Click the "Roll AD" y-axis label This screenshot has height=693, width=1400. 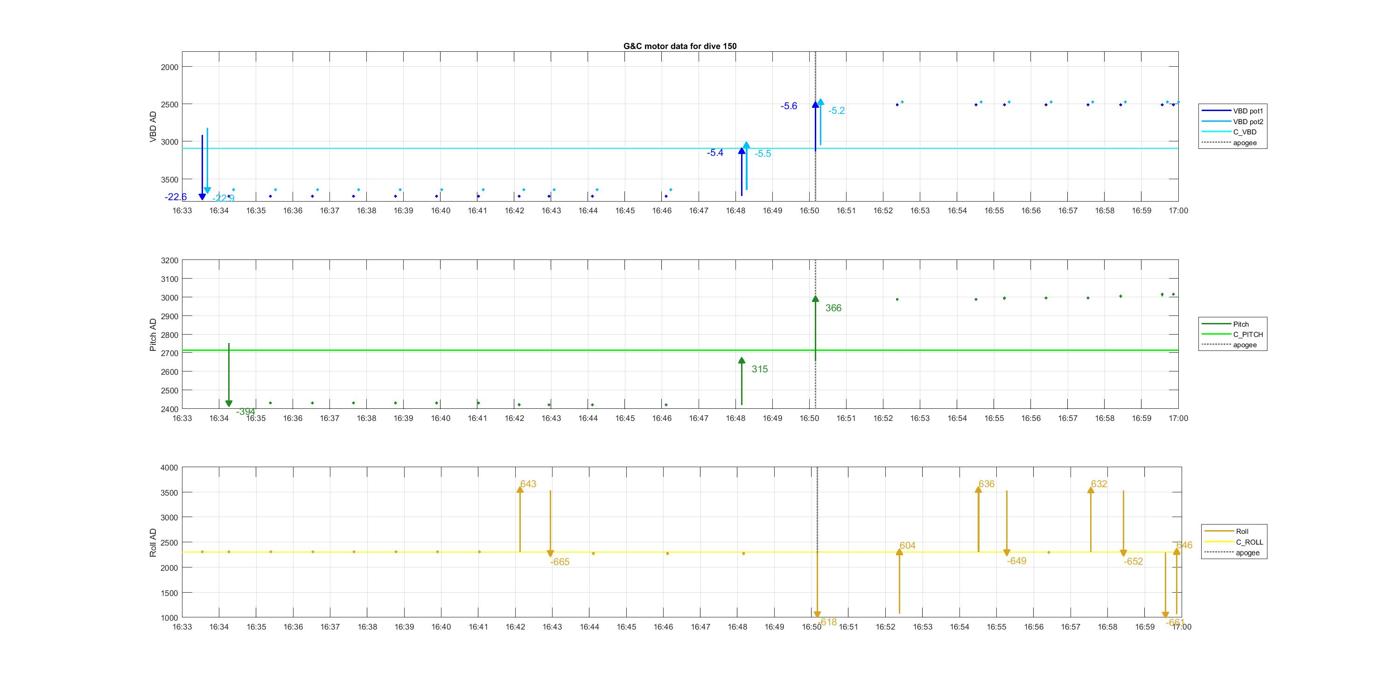154,542
